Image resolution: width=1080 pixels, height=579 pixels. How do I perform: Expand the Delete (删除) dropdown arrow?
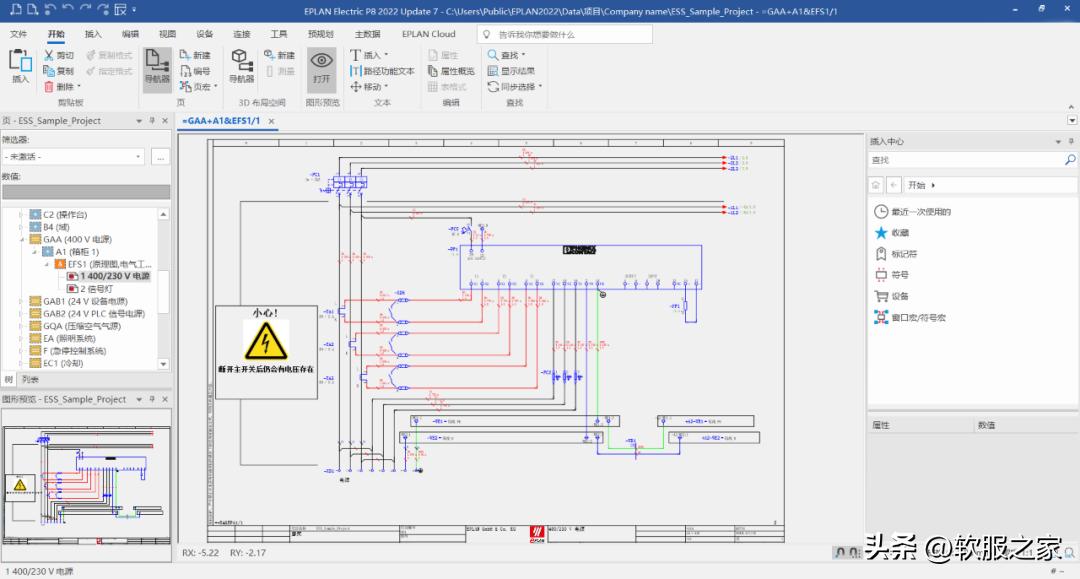pos(77,87)
